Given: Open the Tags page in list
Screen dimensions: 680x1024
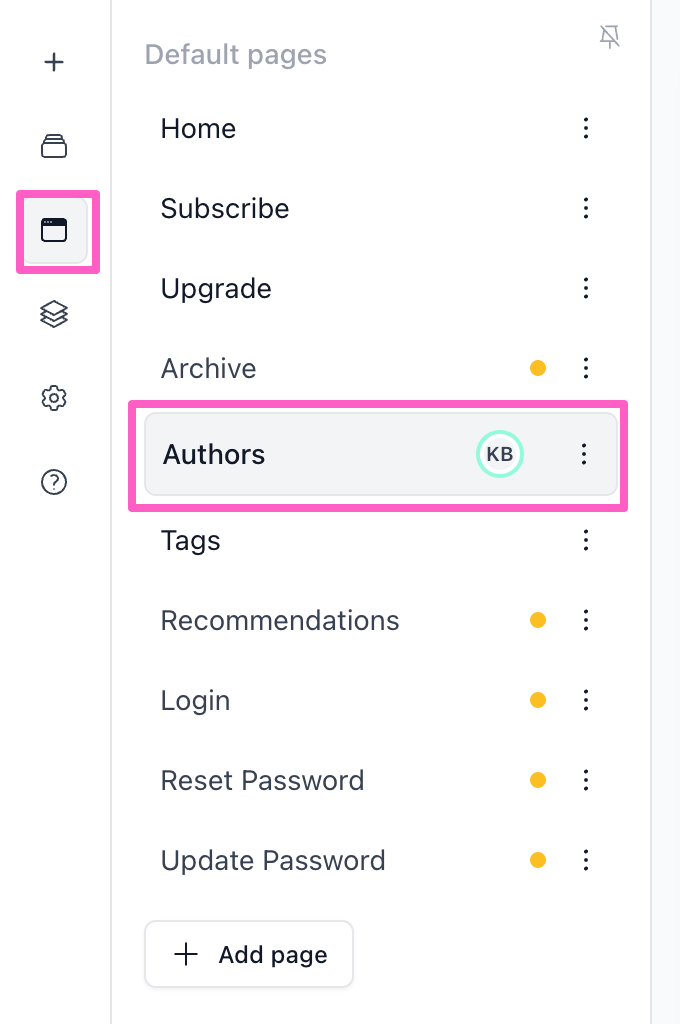Looking at the screenshot, I should (191, 541).
